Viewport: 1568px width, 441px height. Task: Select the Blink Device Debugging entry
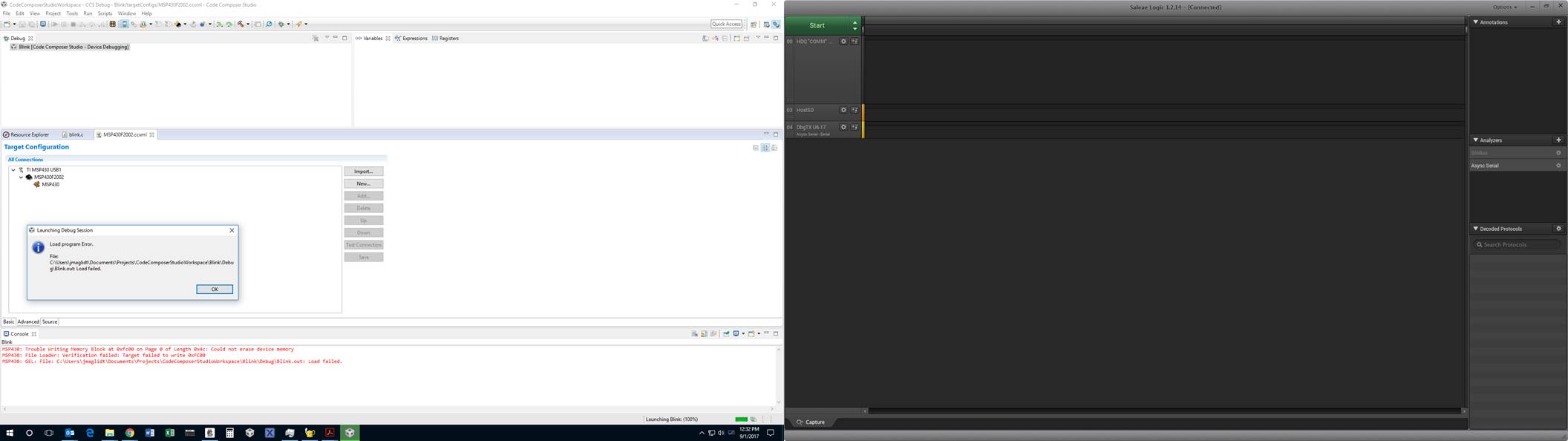pyautogui.click(x=70, y=47)
